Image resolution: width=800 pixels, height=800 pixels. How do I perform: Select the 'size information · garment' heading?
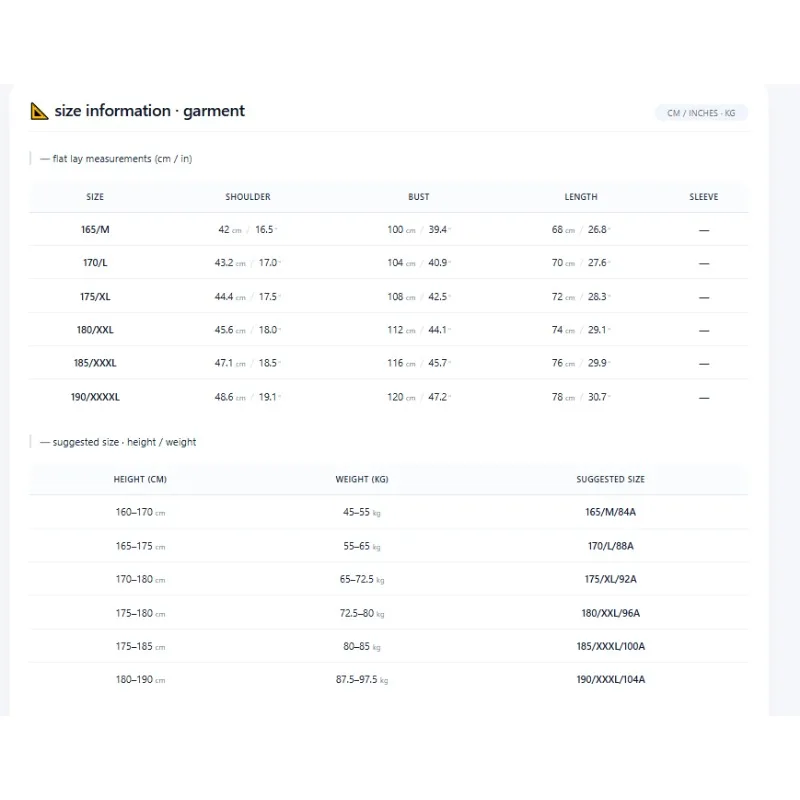point(149,111)
